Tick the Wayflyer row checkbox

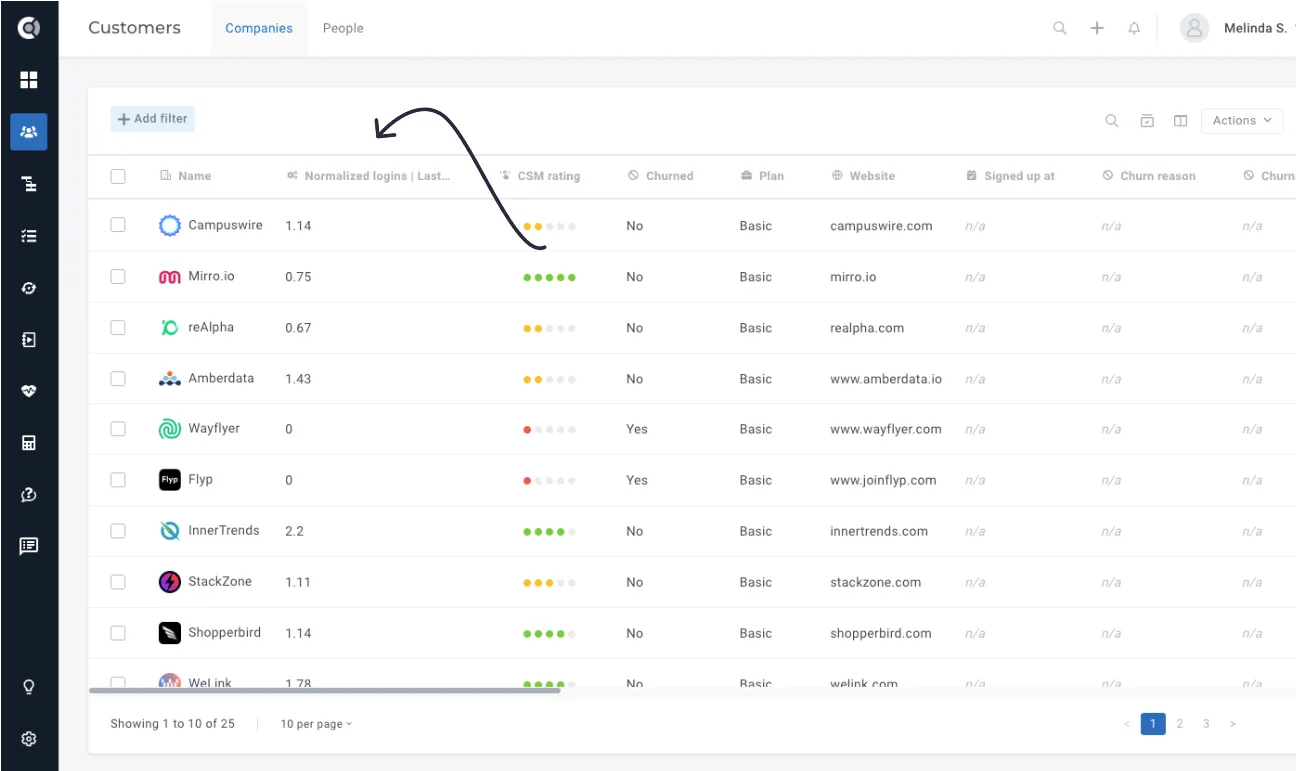point(118,429)
